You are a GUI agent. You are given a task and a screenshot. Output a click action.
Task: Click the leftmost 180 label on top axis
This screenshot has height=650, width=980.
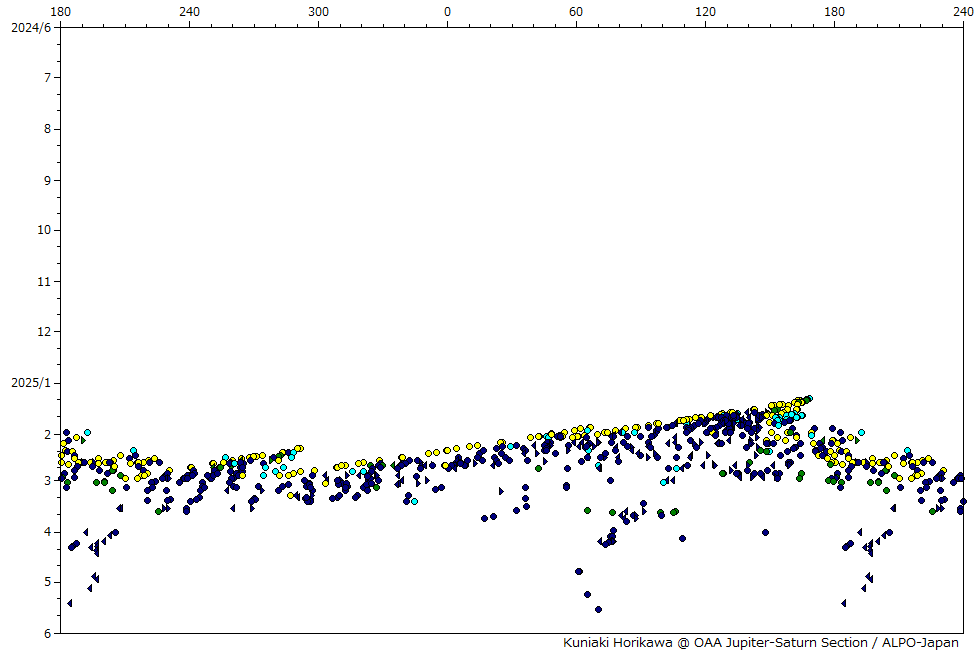pyautogui.click(x=60, y=11)
